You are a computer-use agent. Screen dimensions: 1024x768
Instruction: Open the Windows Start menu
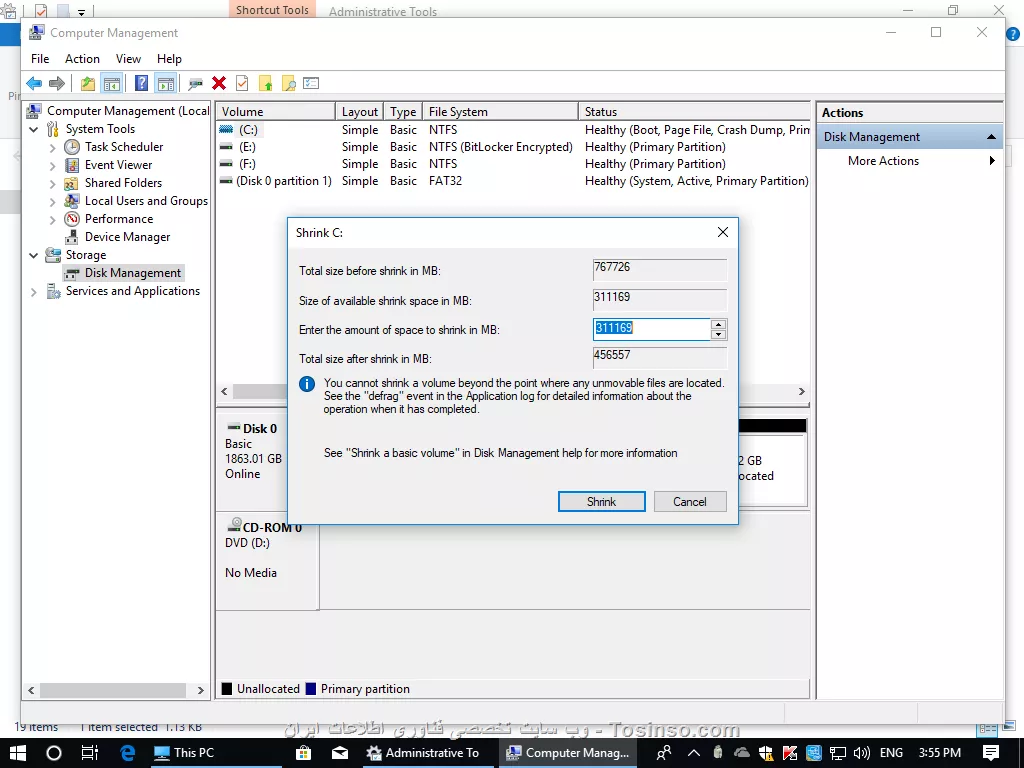click(18, 753)
